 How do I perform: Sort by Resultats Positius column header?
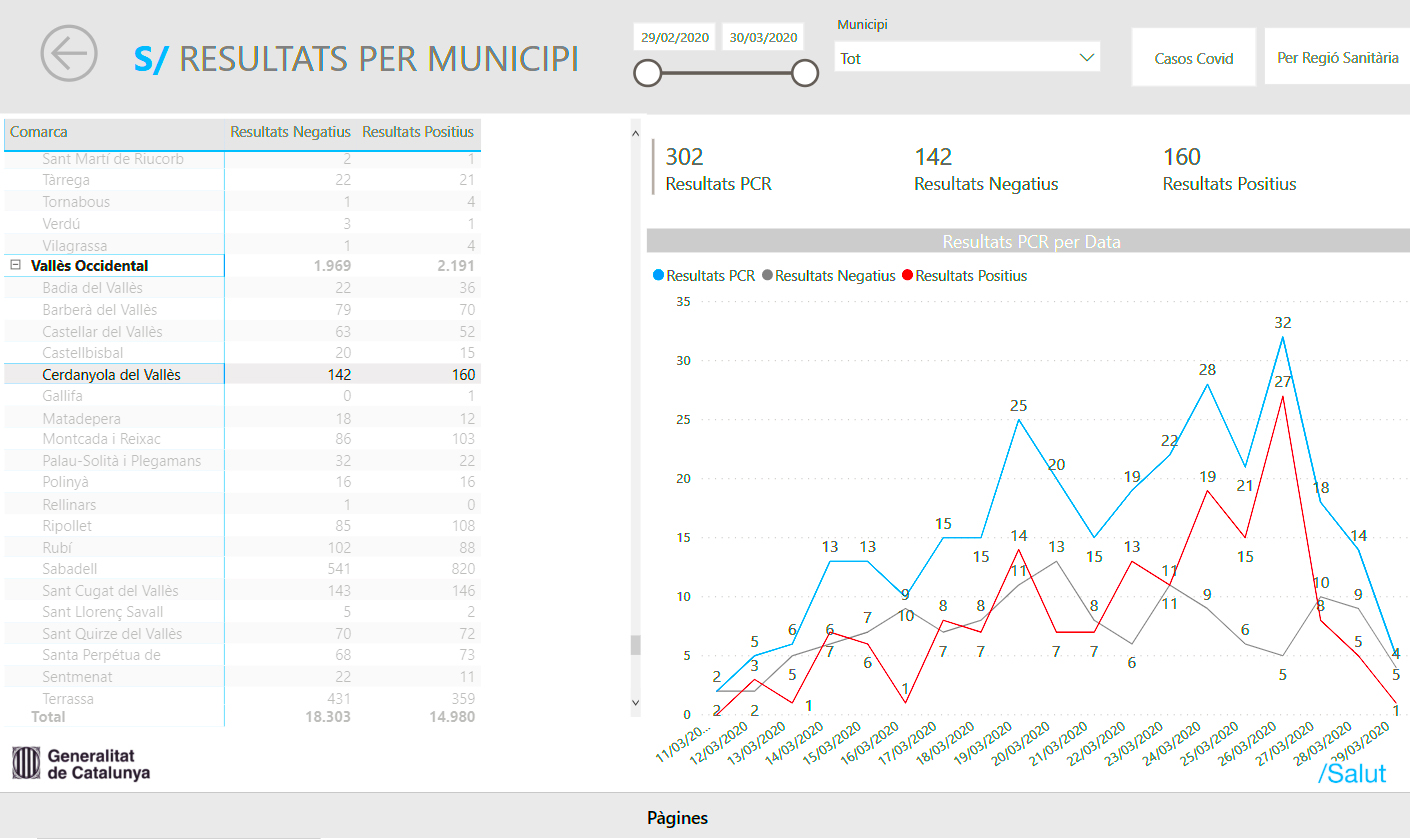tap(418, 132)
